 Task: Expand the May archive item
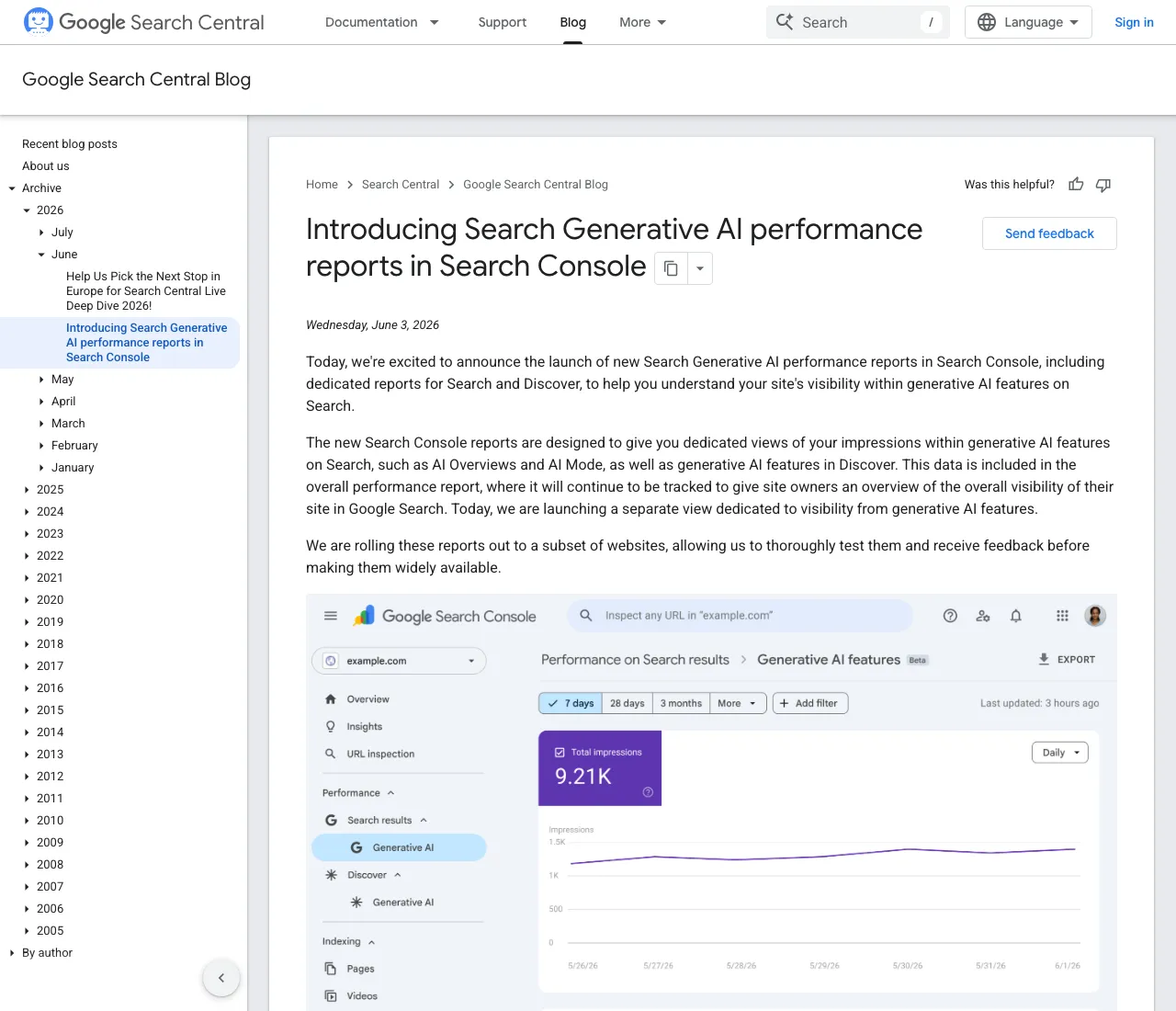(41, 380)
